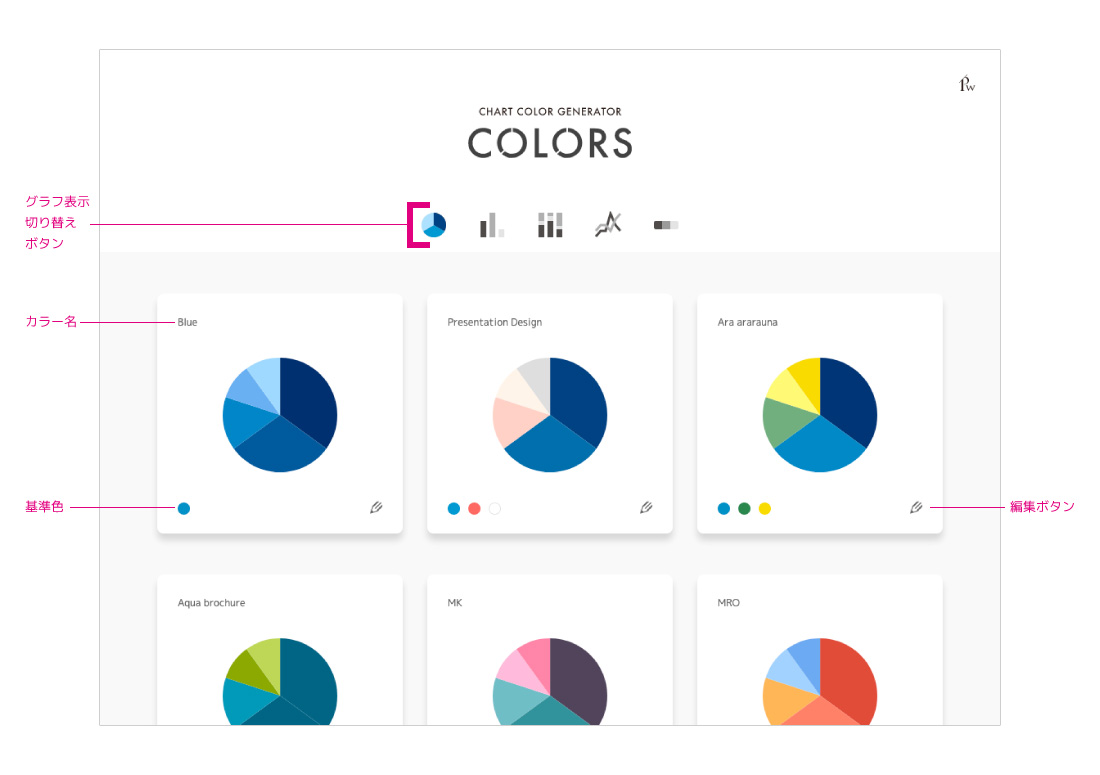Edit the Ara ararauna palette
1100x775 pixels.
click(916, 507)
